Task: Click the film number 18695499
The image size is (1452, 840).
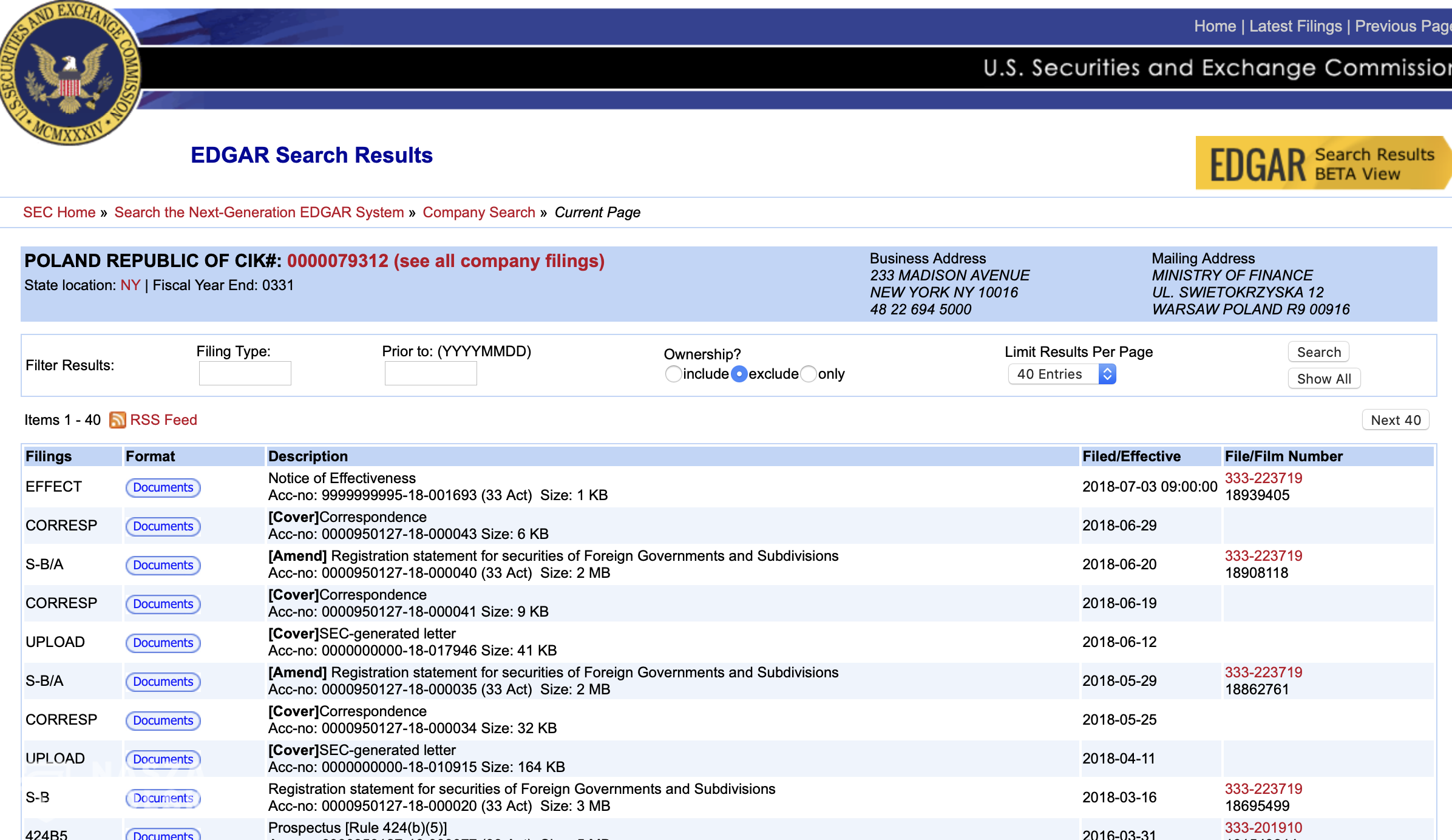Action: (x=1257, y=806)
